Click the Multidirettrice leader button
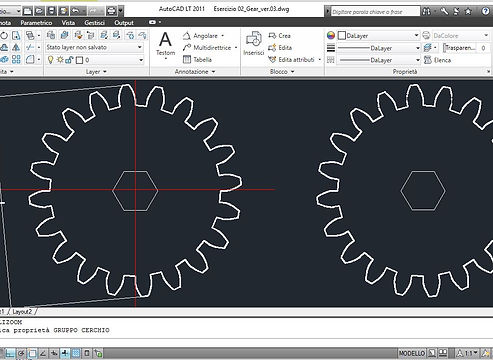493x360 pixels. (x=207, y=48)
